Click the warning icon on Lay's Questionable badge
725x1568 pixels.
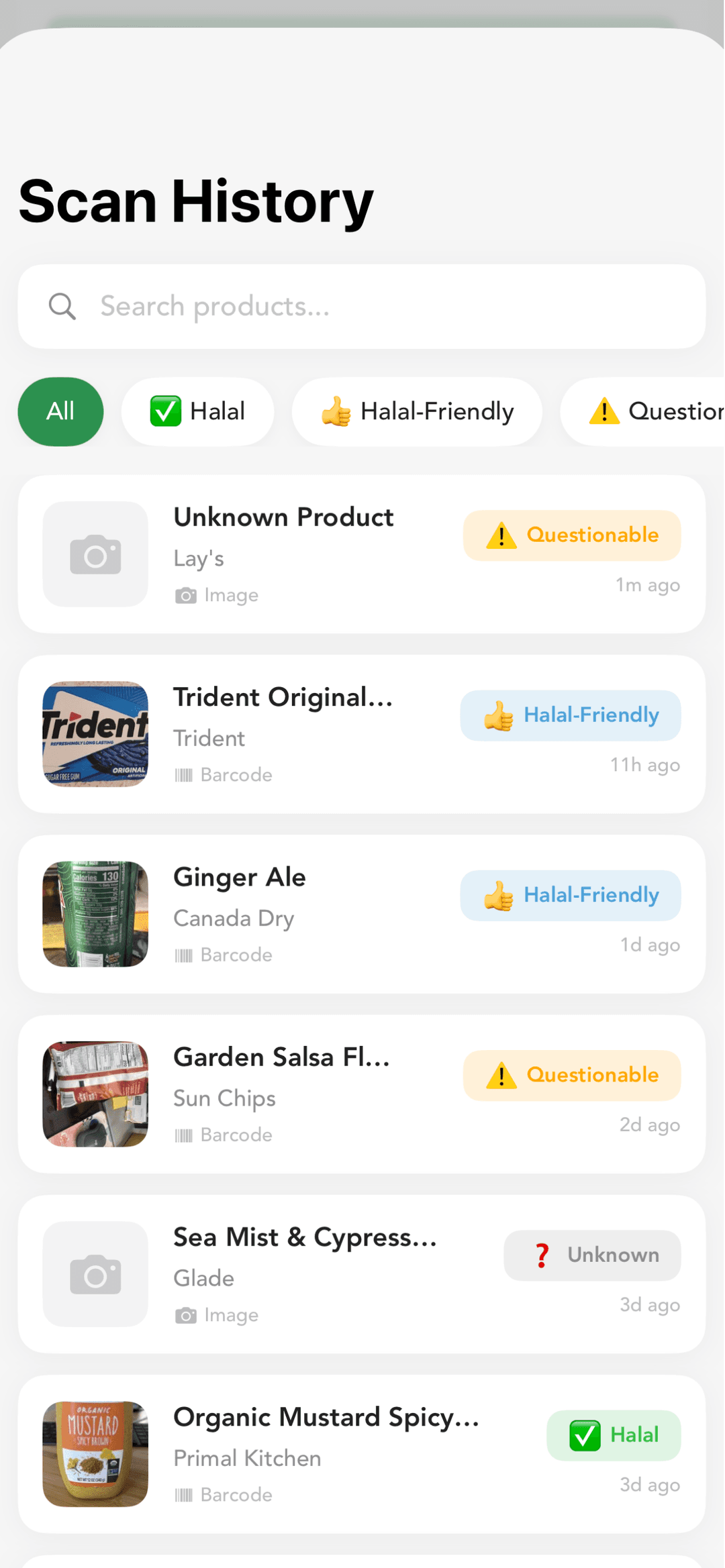(x=501, y=536)
